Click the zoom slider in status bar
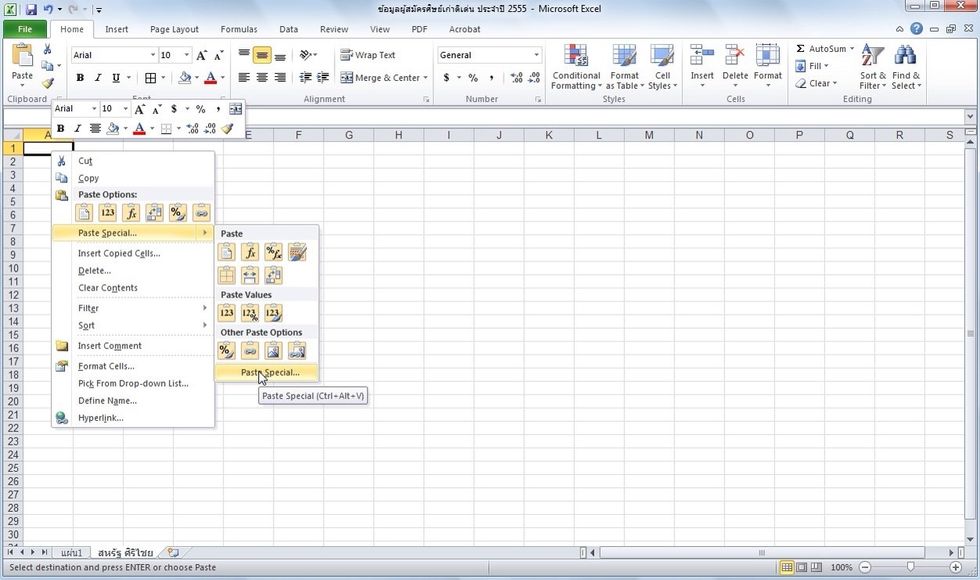 click(909, 567)
